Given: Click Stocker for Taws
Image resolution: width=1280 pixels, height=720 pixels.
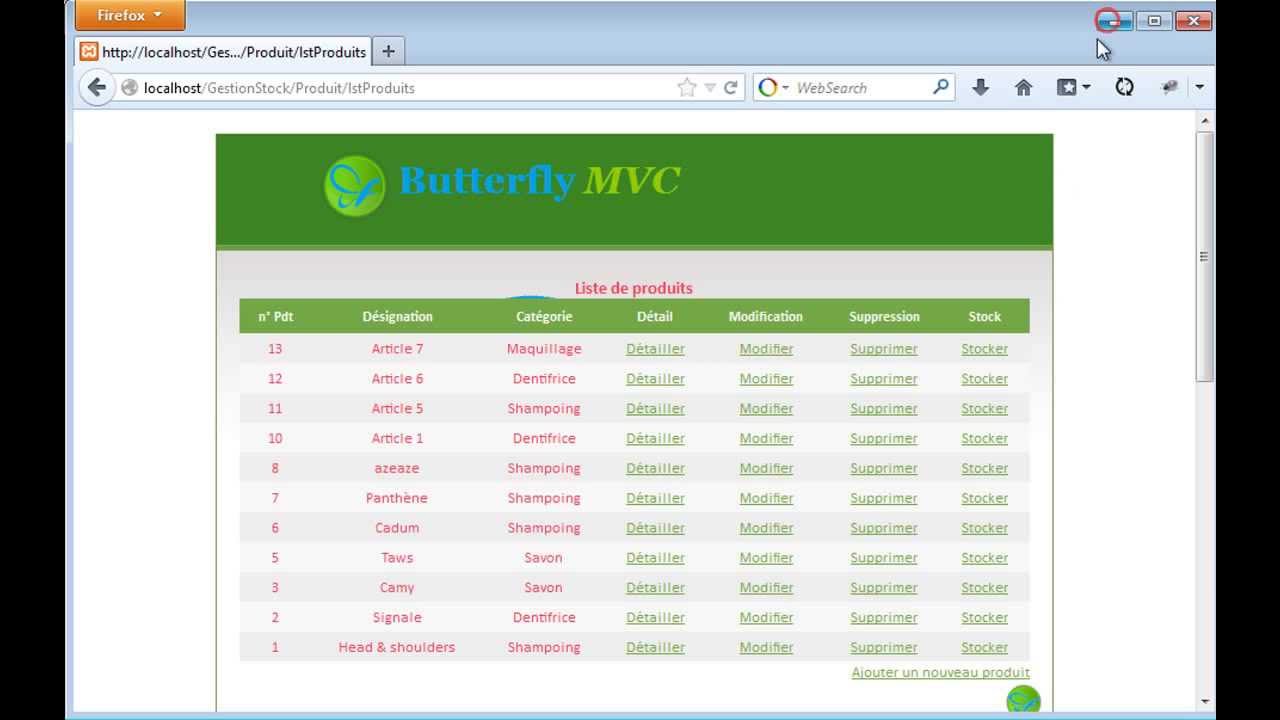Looking at the screenshot, I should point(984,558).
